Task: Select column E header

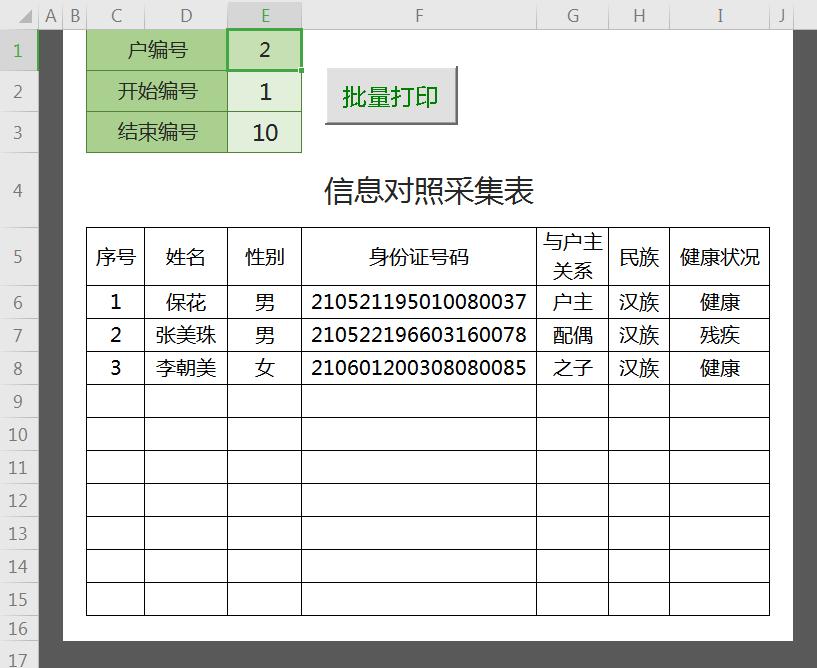Action: click(x=265, y=15)
